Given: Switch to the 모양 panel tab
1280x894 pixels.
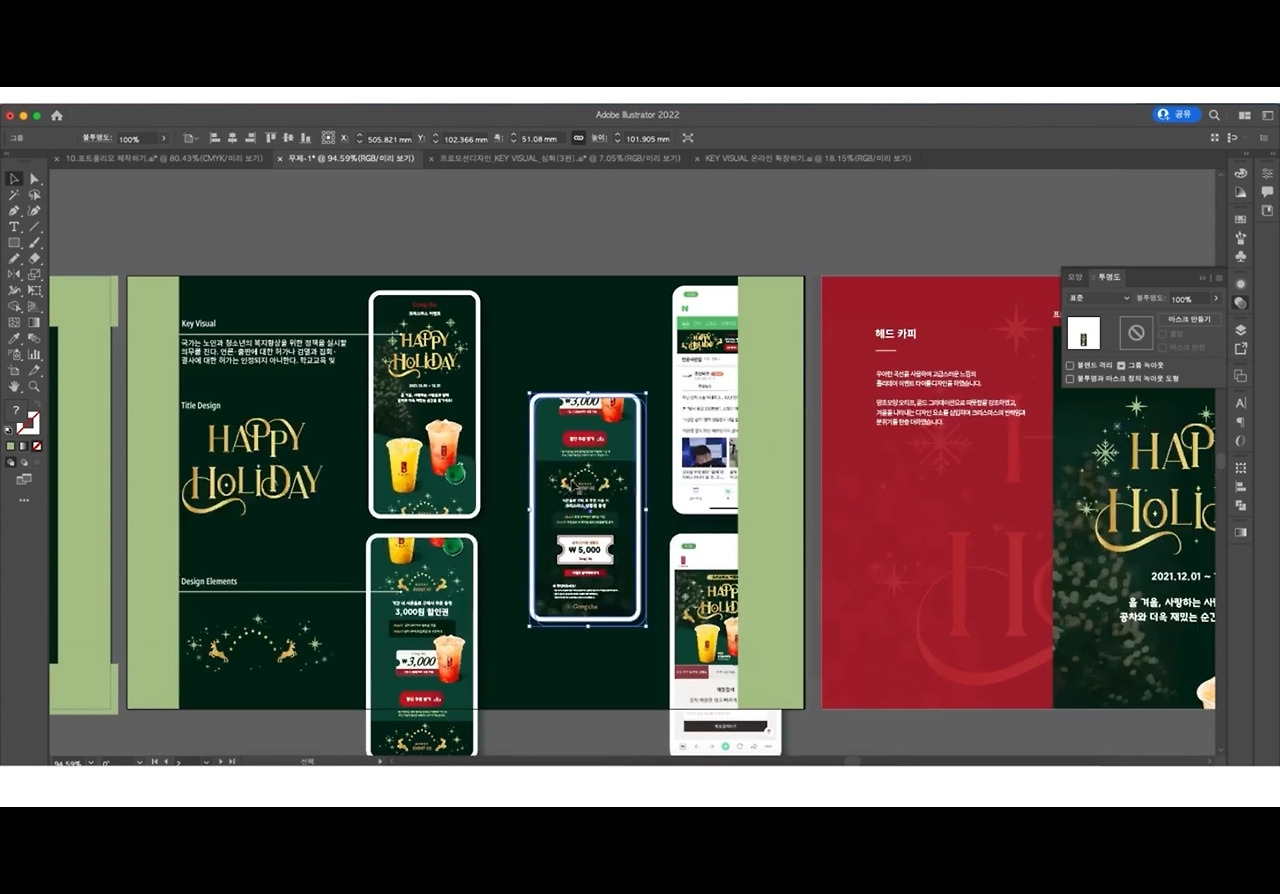Looking at the screenshot, I should 1075,277.
